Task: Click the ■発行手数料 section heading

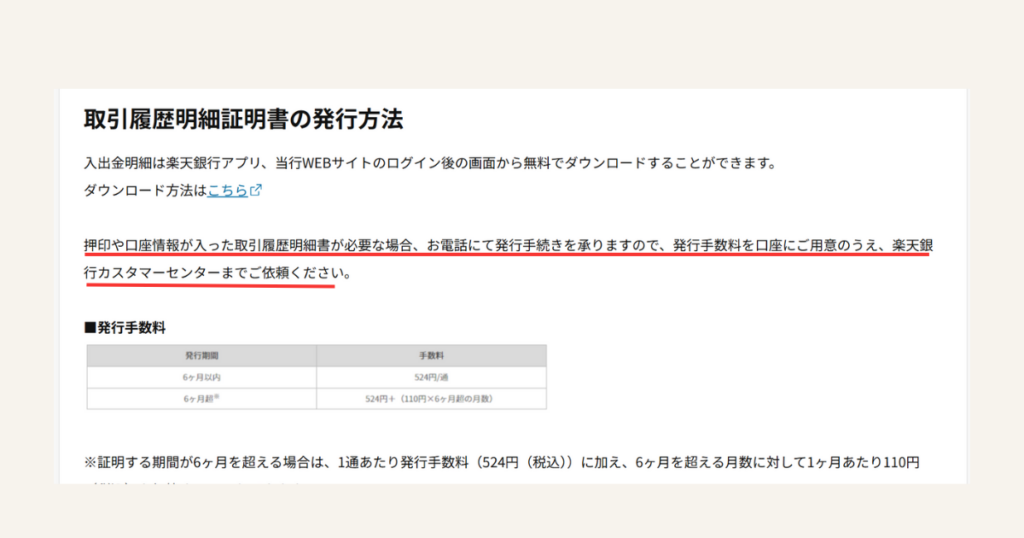Action: point(125,327)
